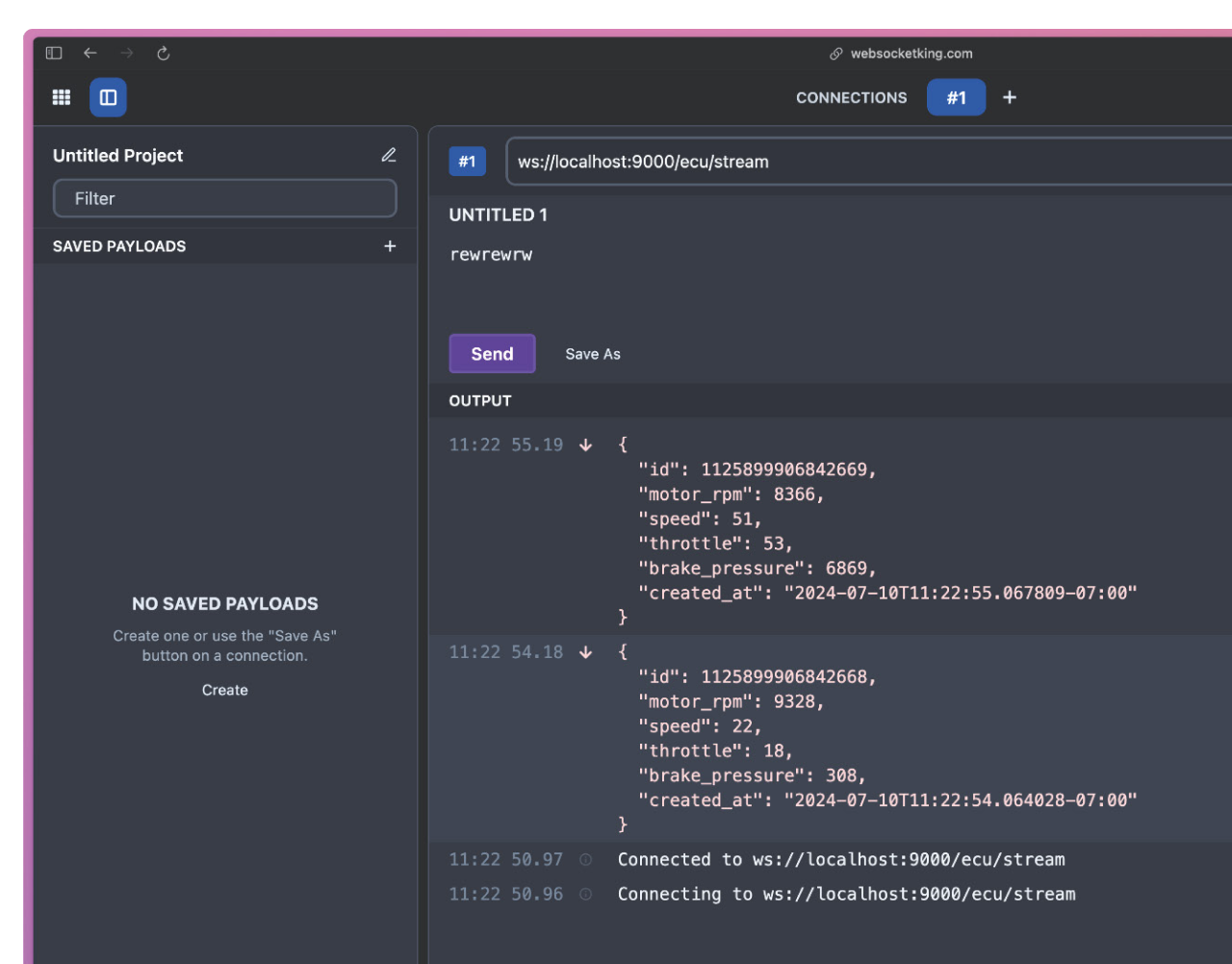The height and width of the screenshot is (964, 1232).
Task: Toggle the project sidebar with the blue panel icon
Action: tap(108, 97)
